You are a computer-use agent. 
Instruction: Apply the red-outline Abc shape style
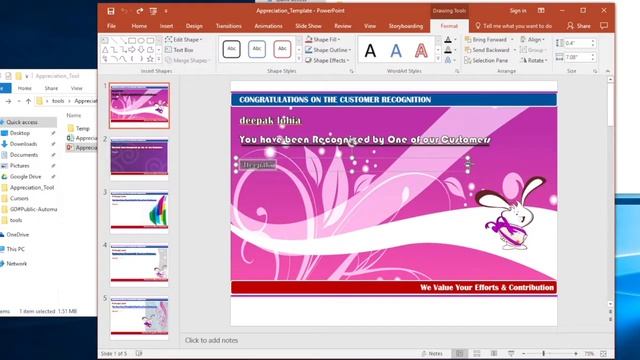coord(282,49)
